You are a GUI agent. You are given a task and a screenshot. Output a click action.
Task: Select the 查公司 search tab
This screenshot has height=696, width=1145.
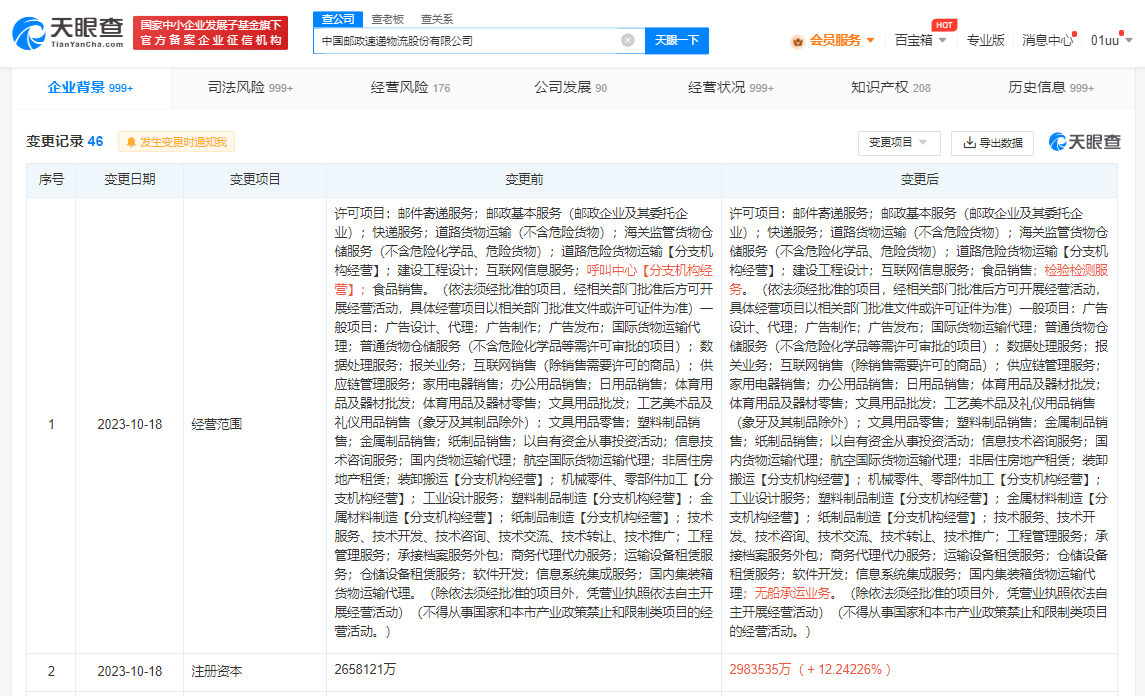(337, 19)
